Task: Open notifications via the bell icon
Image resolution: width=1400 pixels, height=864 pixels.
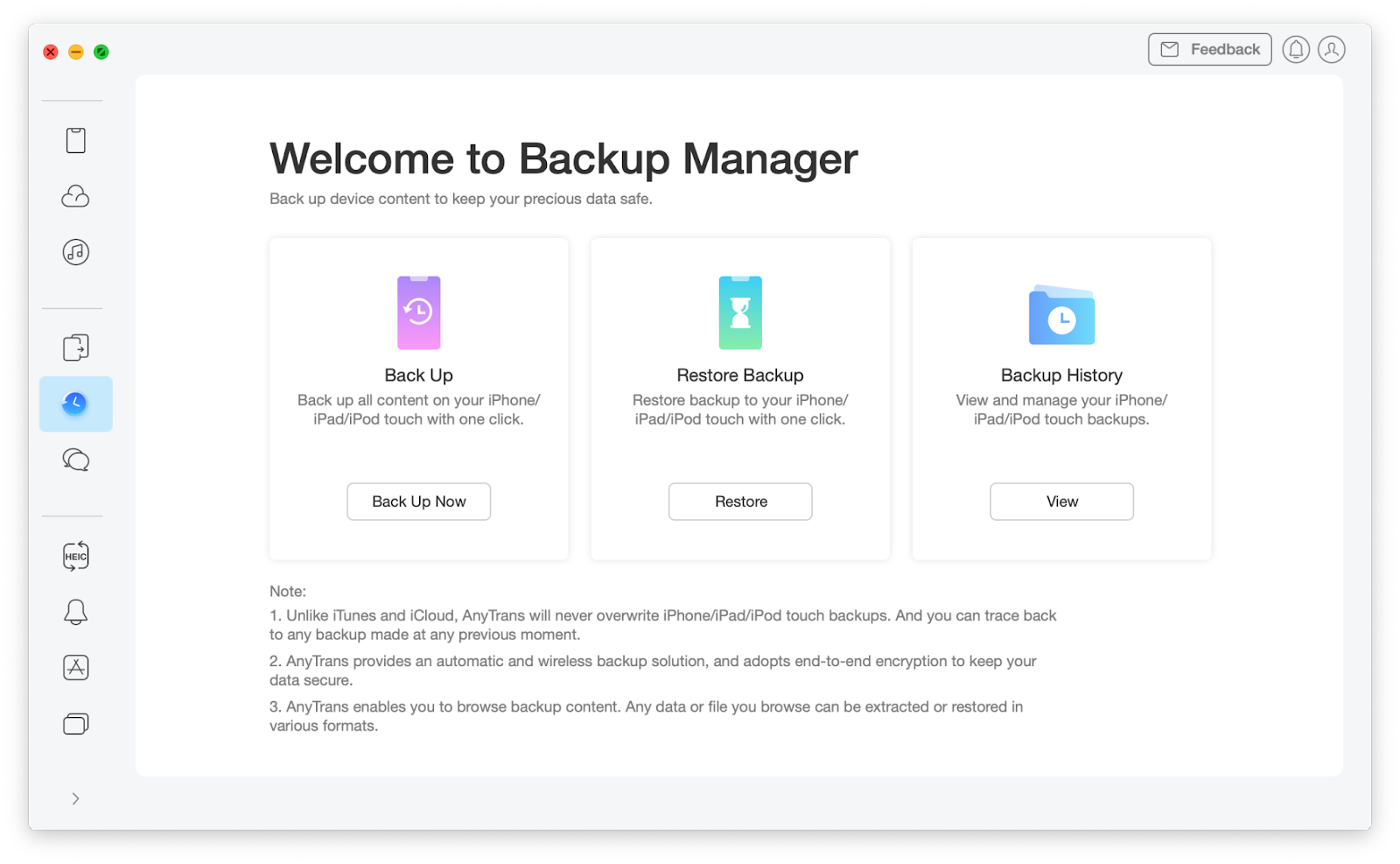Action: pos(1296,49)
